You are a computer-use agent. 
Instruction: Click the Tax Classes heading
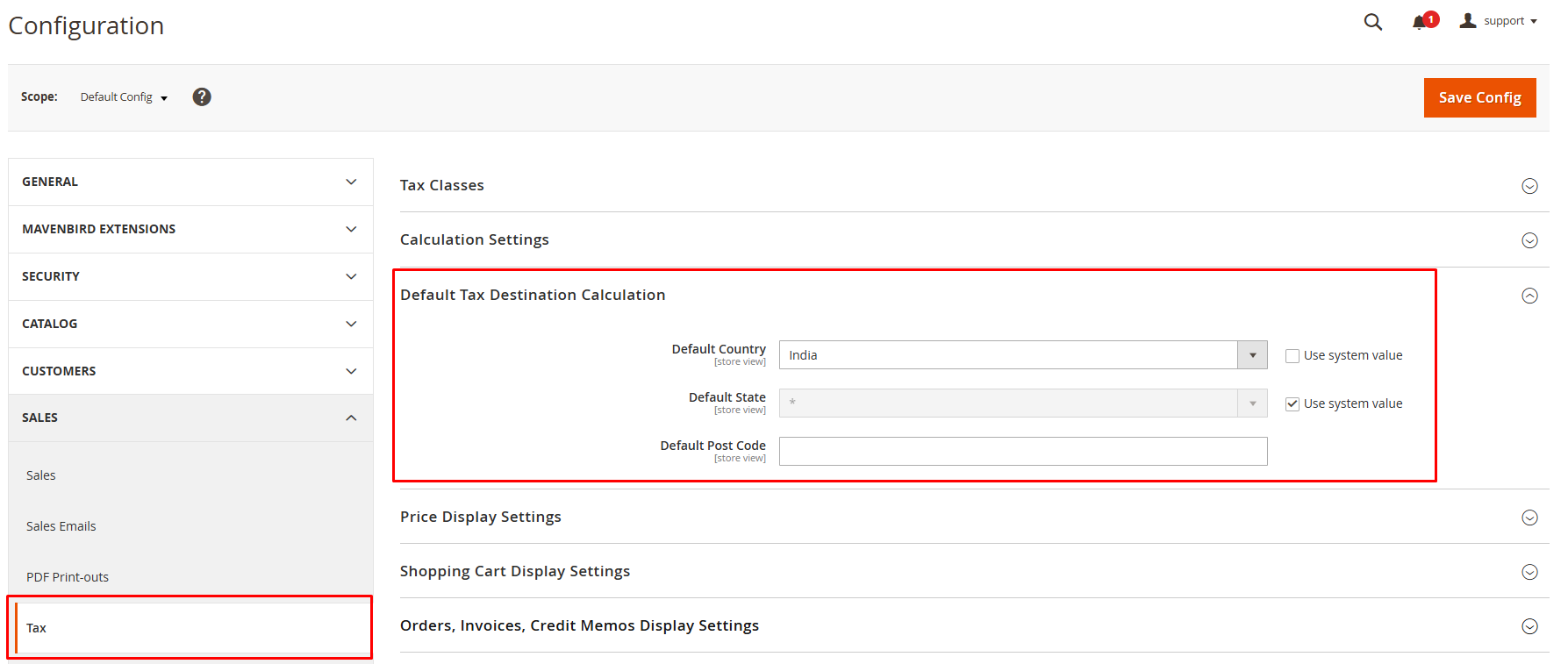coord(442,185)
